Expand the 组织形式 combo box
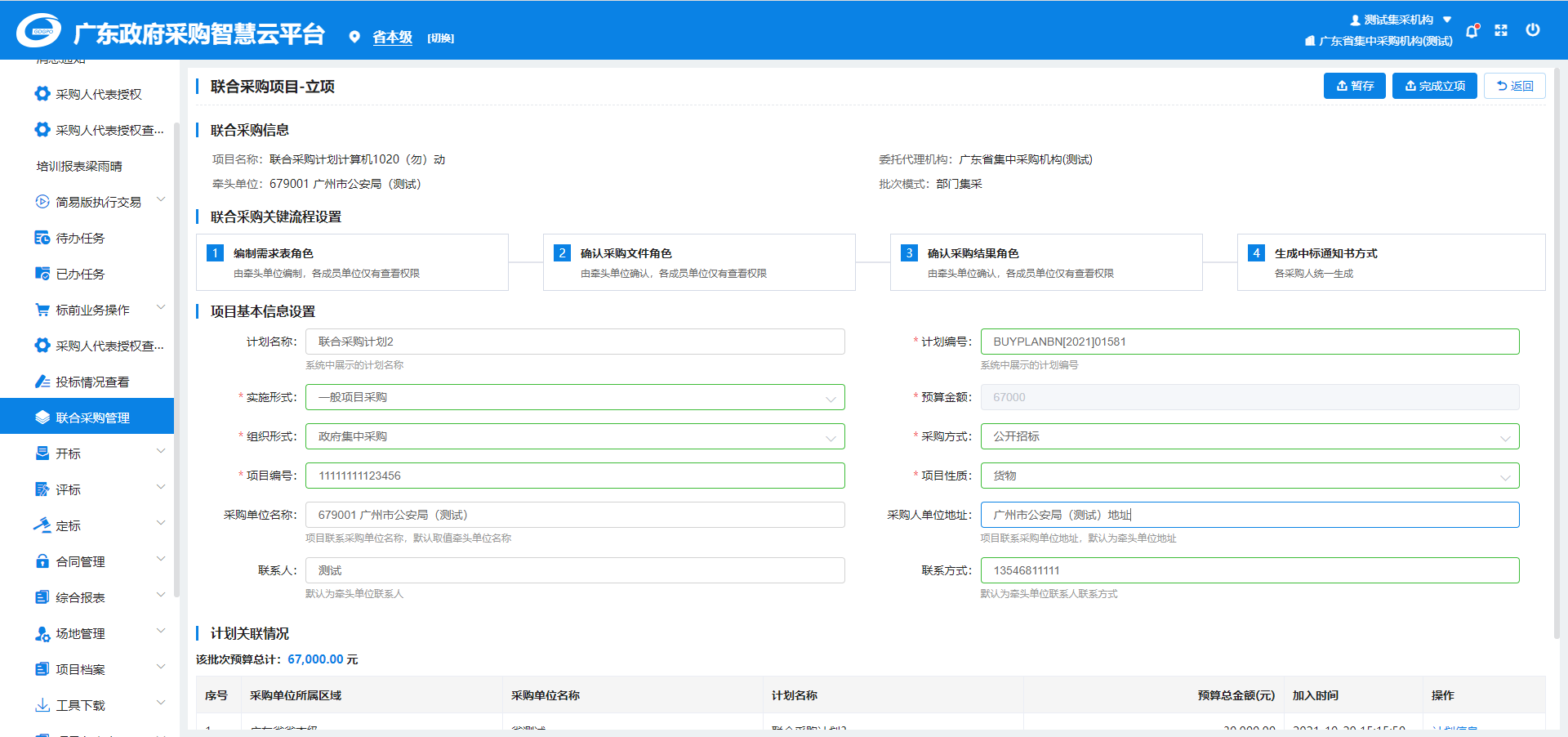Screen dimensions: 1568x737 574,436
